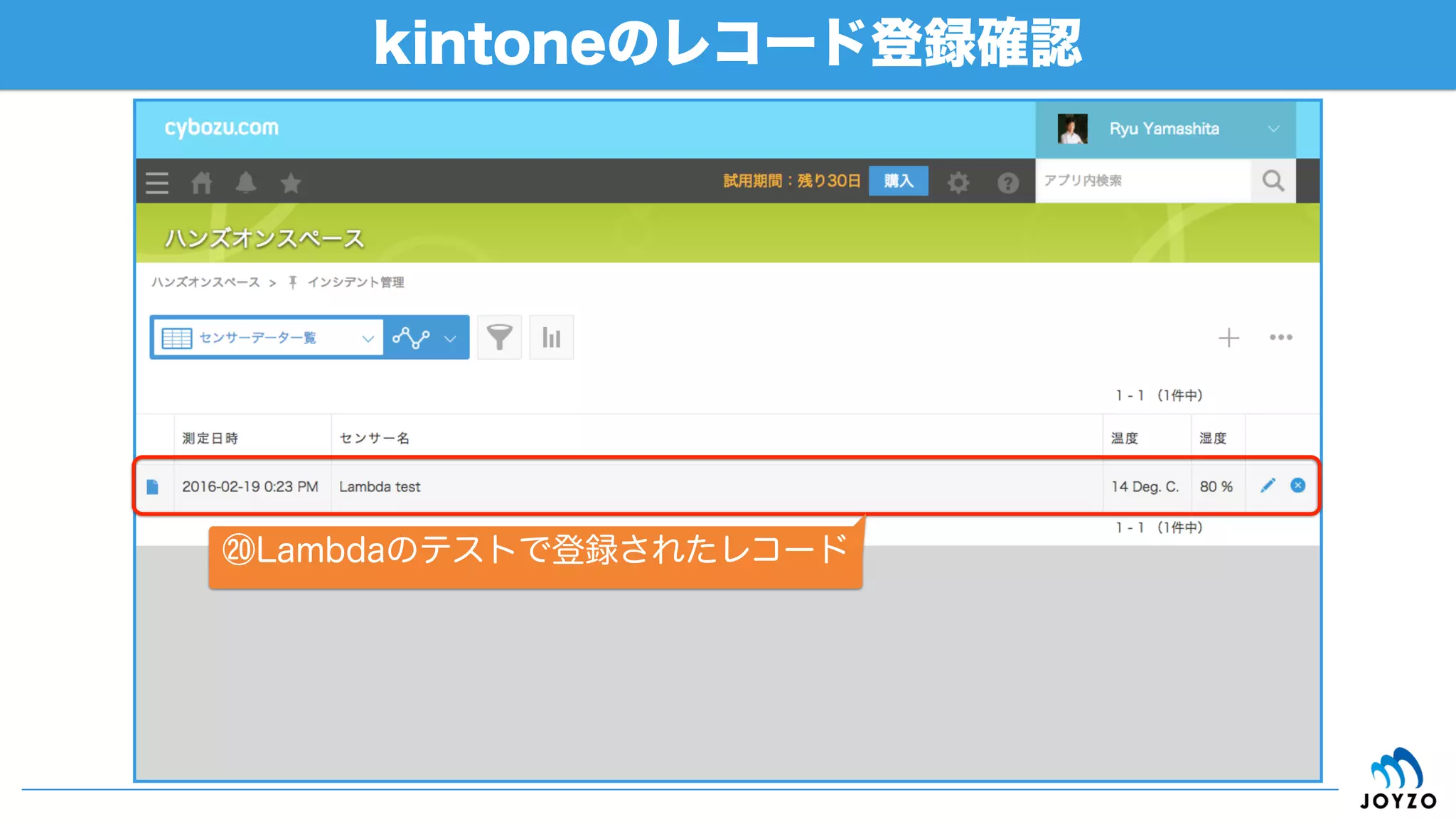Open record details document icon
Image resolution: width=1456 pixels, height=819 pixels.
pos(152,486)
